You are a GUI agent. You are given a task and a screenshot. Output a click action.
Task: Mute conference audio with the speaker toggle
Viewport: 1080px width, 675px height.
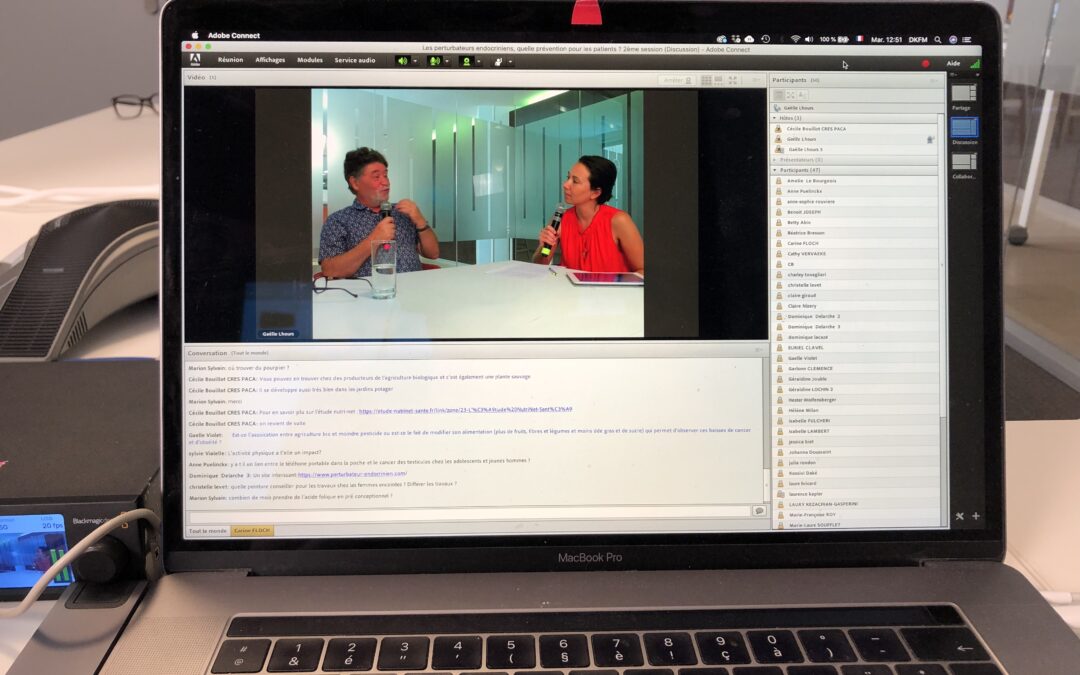click(x=402, y=61)
